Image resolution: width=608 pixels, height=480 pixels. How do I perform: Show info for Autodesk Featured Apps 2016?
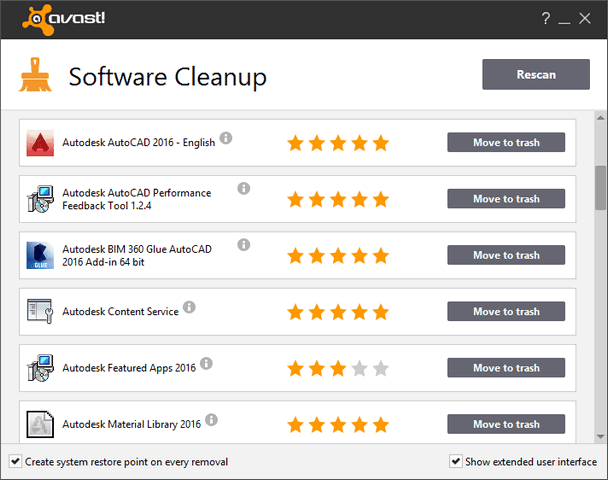pyautogui.click(x=206, y=363)
